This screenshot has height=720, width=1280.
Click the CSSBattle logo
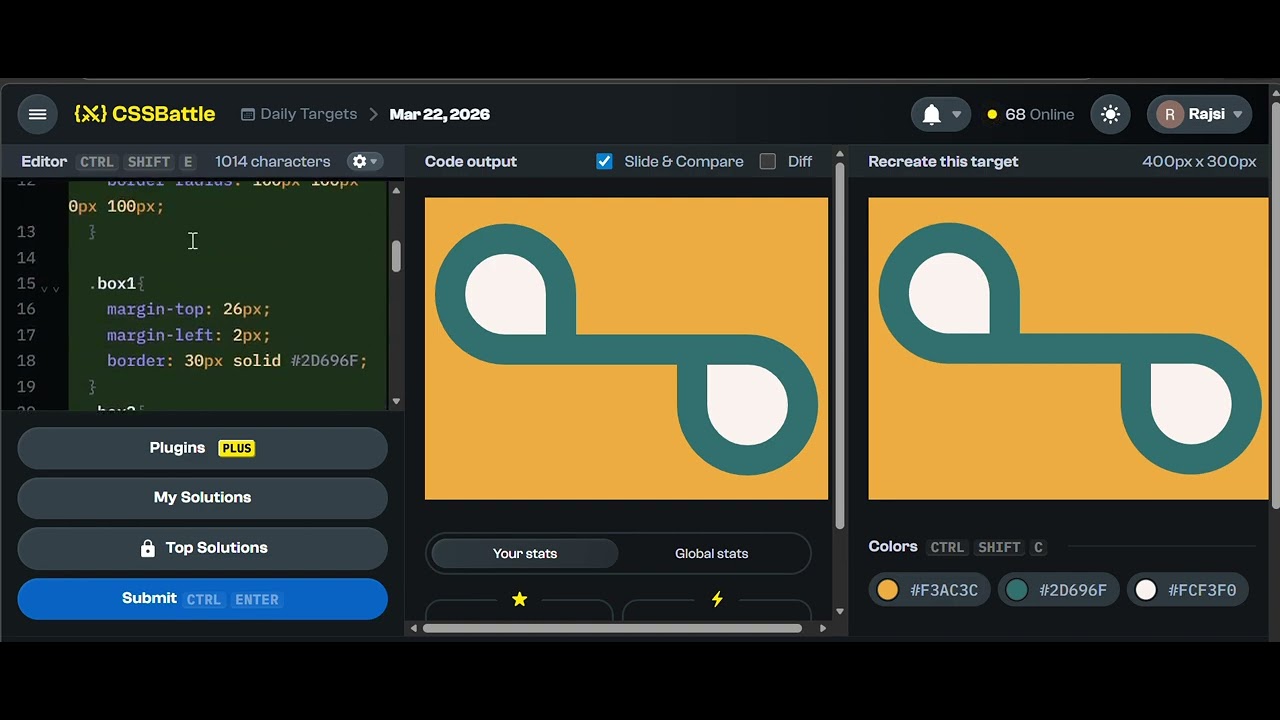[145, 114]
